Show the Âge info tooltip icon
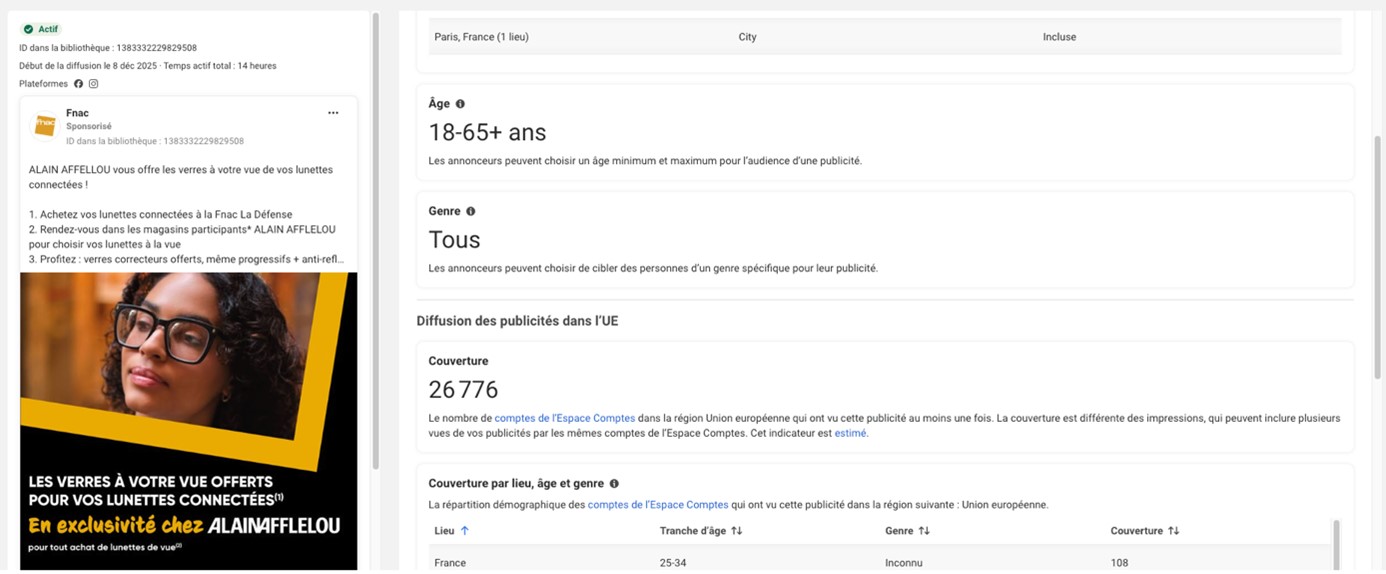This screenshot has height=574, width=1386. pyautogui.click(x=460, y=104)
